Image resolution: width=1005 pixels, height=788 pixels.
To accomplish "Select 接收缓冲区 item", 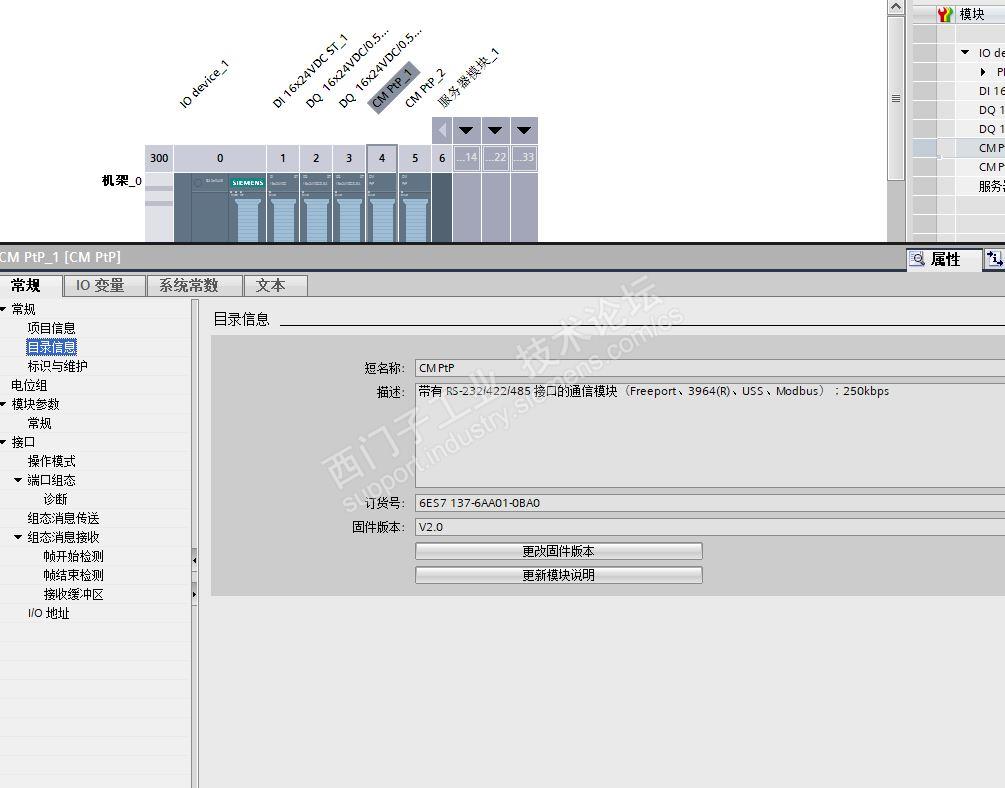I will (73, 594).
